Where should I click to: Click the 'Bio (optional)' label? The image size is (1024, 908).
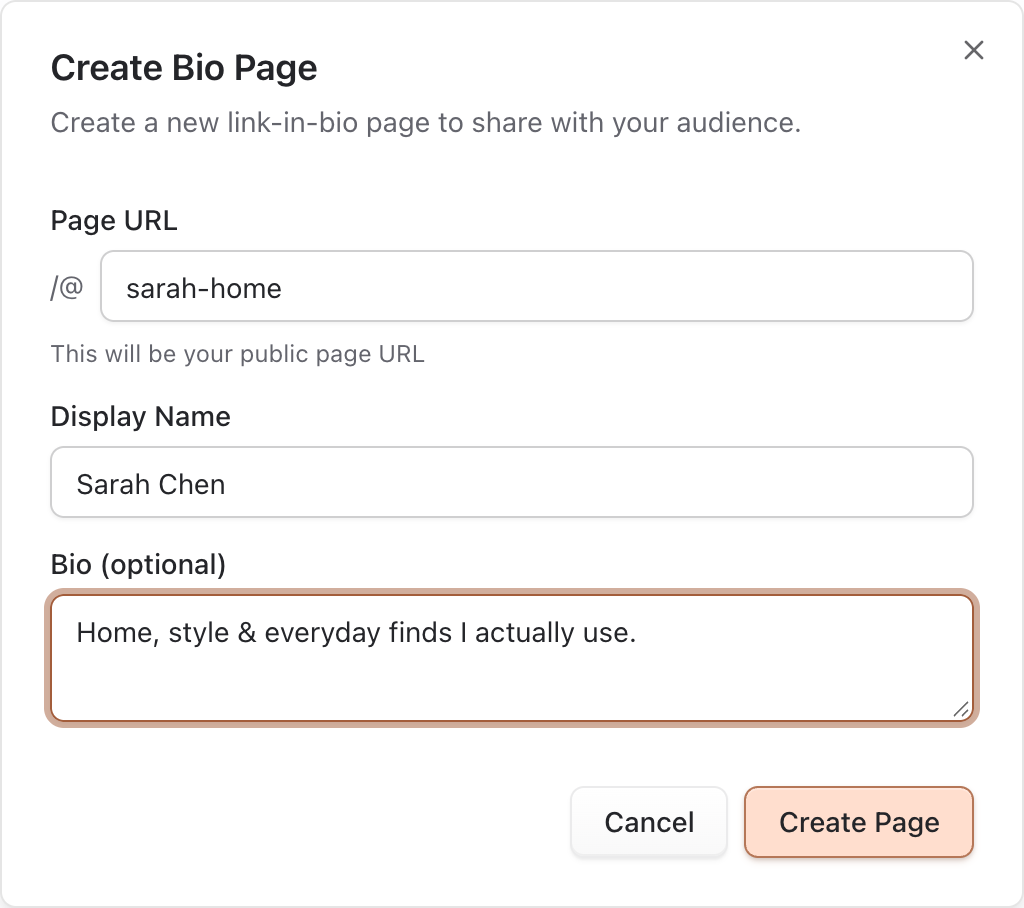click(138, 564)
